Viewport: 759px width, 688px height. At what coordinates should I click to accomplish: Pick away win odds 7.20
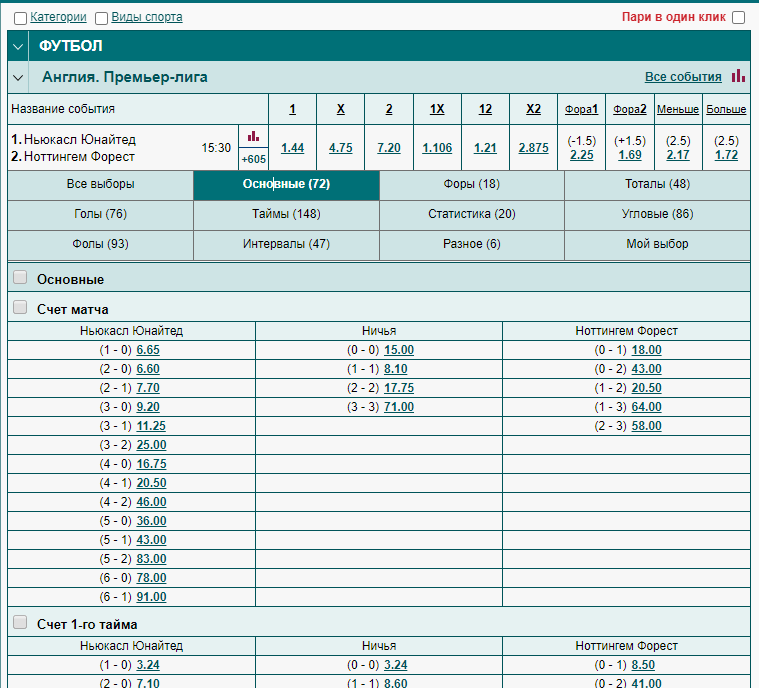point(389,148)
